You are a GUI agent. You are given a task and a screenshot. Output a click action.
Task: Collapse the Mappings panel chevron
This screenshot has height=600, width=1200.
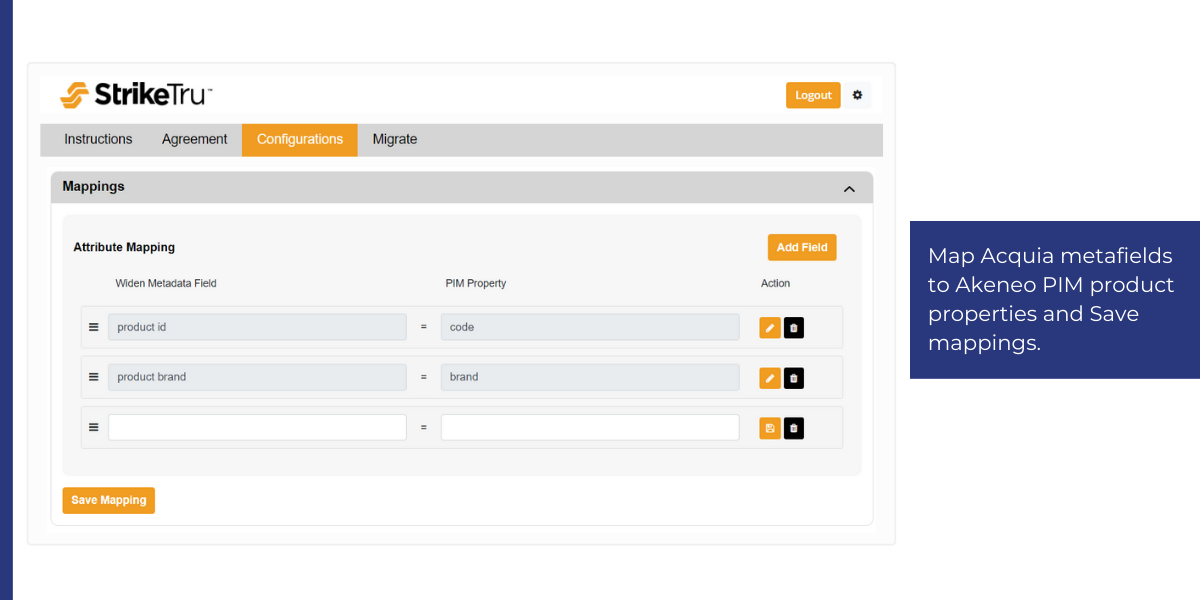click(849, 189)
